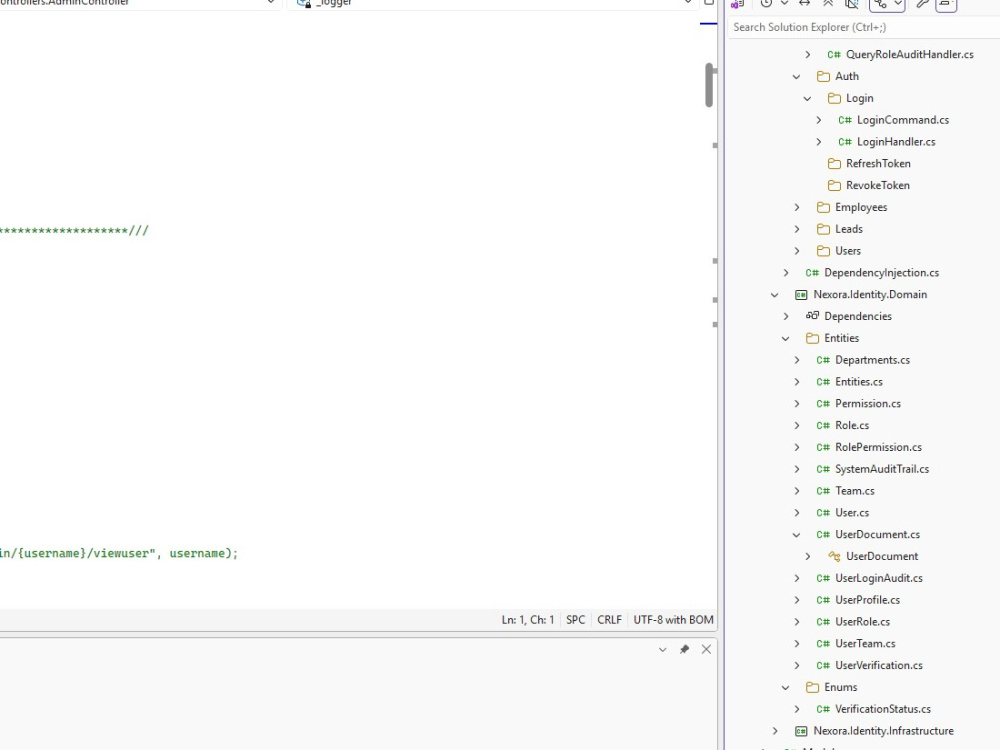1000x750 pixels.
Task: Click the Auth folder icon
Action: (x=823, y=77)
